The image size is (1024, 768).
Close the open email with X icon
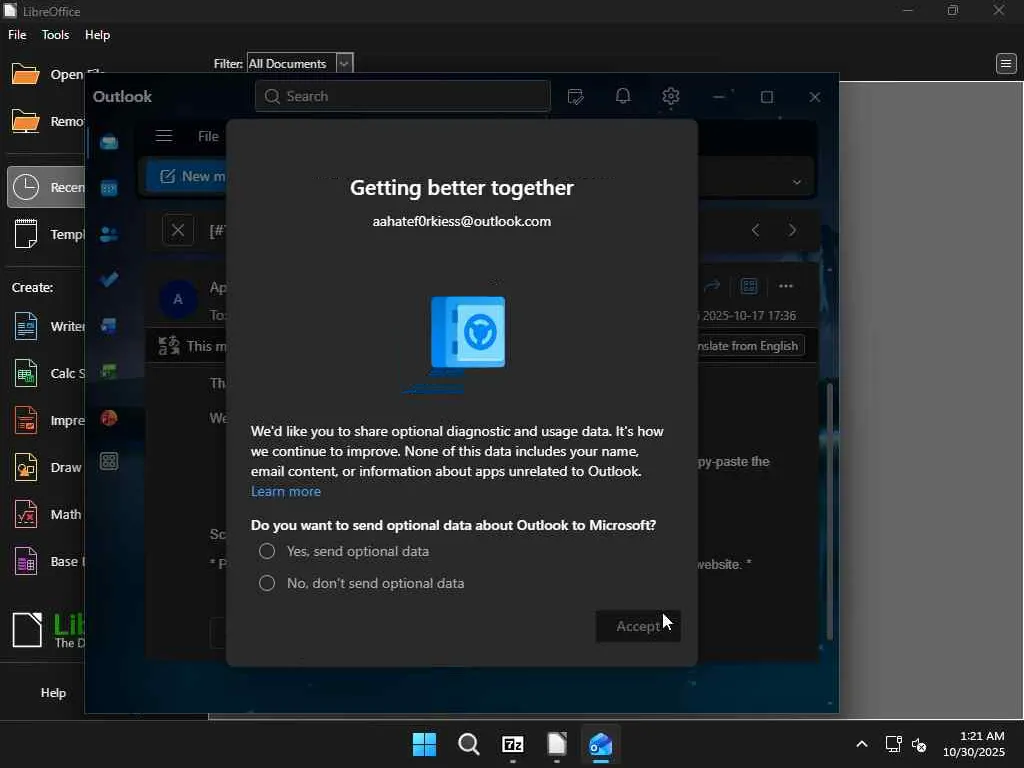pos(178,230)
